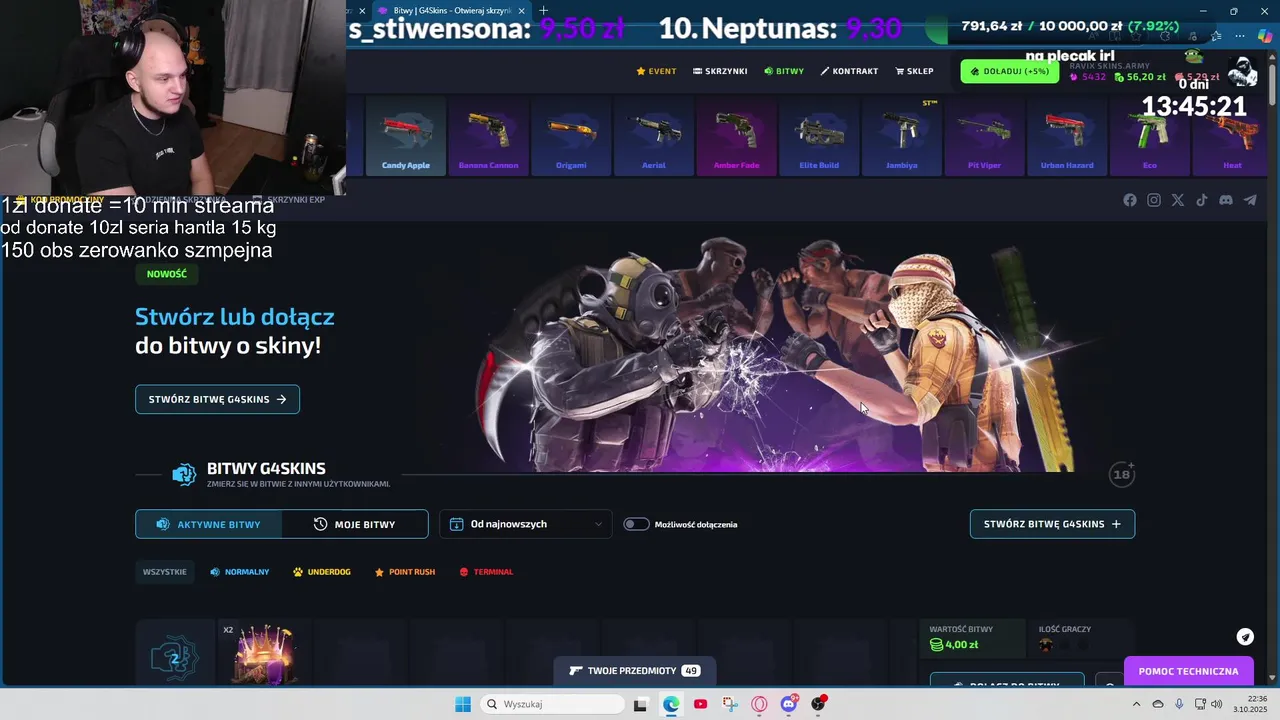Select the Aerial skin drop
The image size is (1280, 720).
pos(654,136)
